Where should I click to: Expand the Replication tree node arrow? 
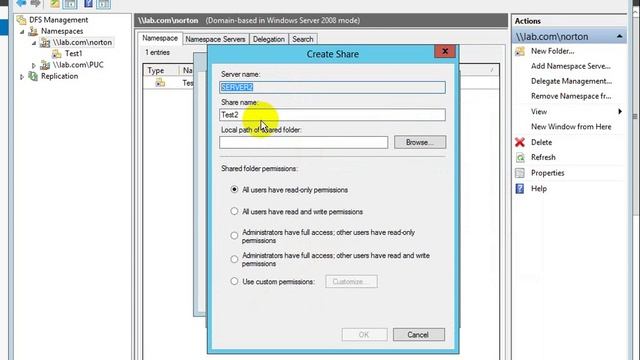tap(22, 76)
